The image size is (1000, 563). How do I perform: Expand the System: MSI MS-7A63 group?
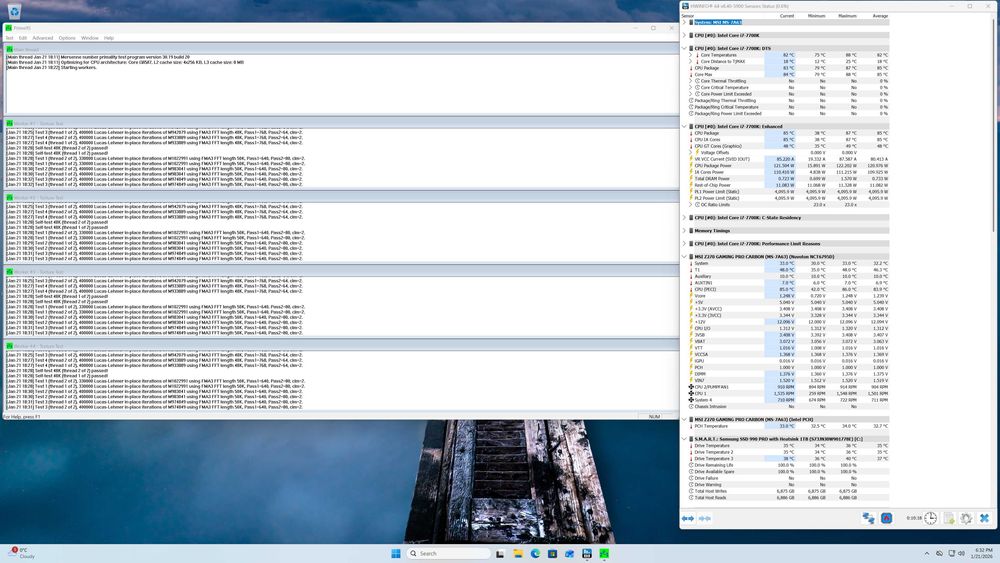pos(684,22)
